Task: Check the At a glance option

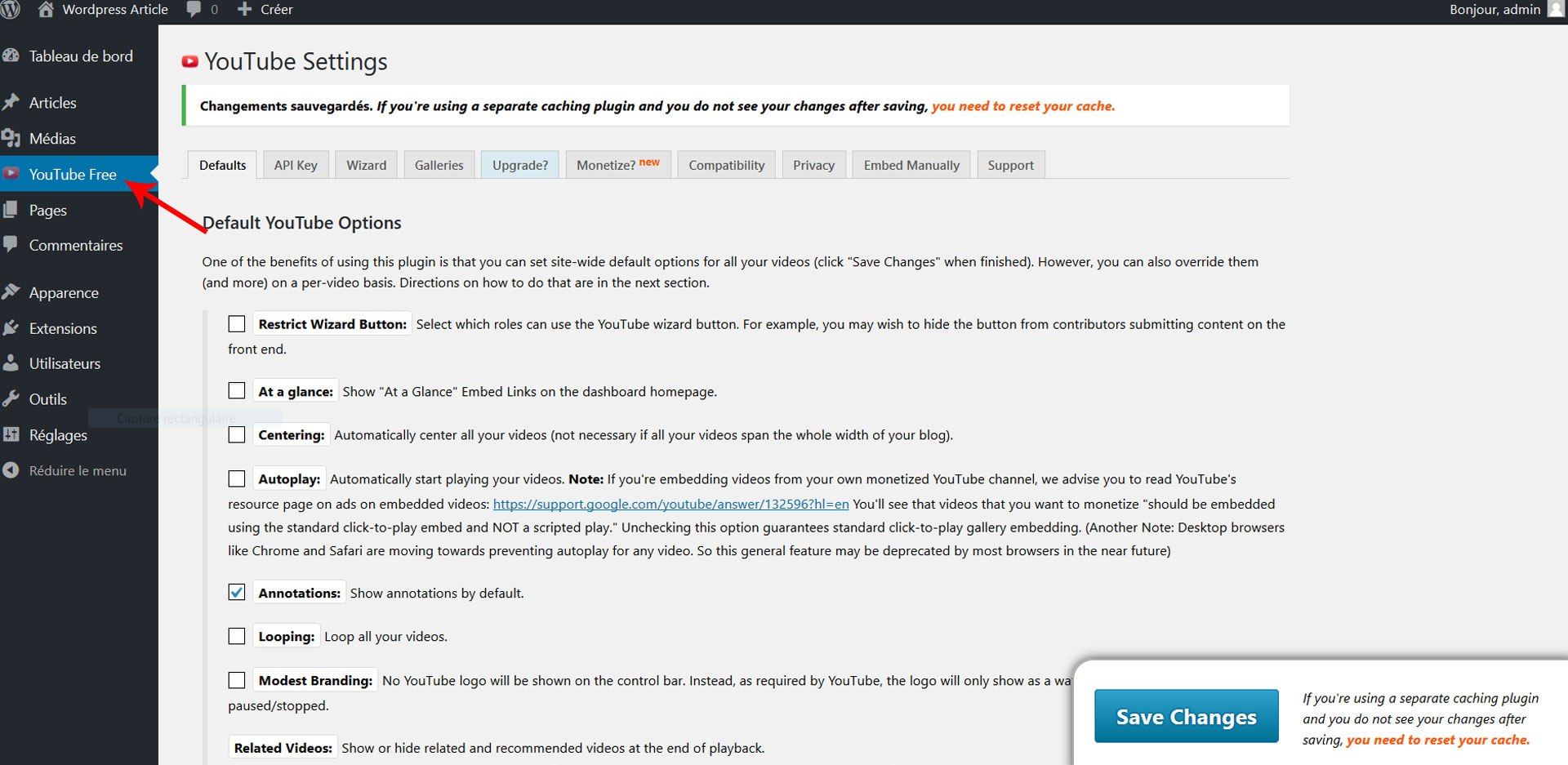Action: click(237, 391)
